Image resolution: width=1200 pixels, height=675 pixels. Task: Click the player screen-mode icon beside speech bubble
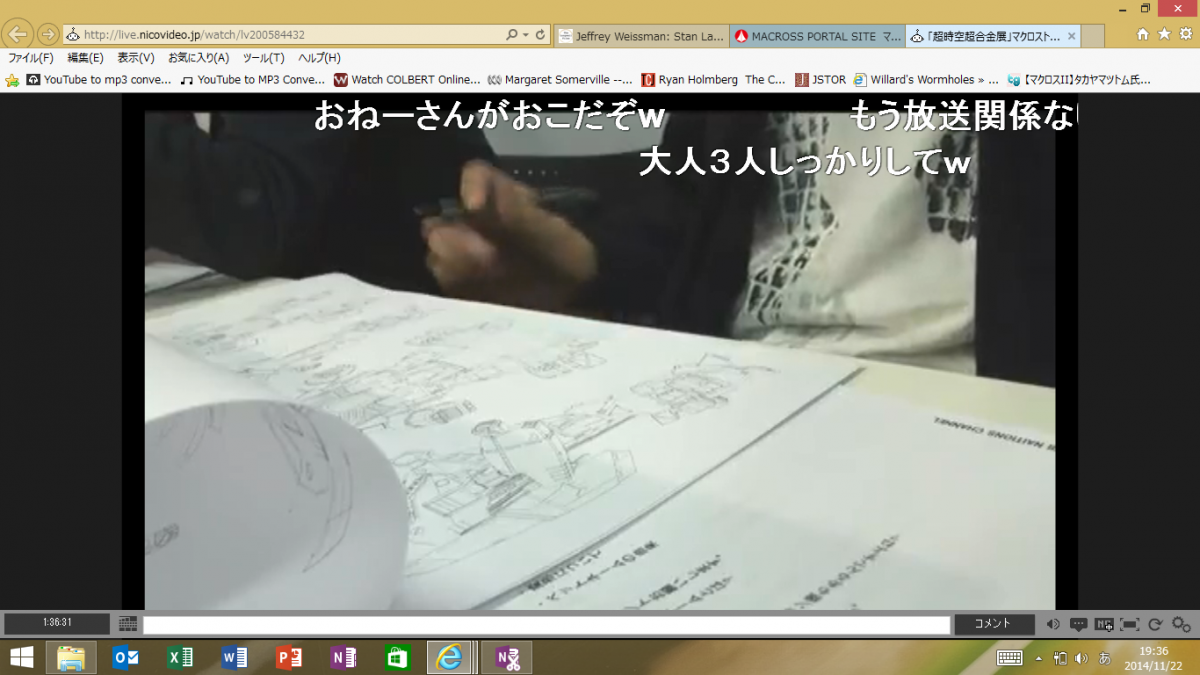coord(1104,624)
